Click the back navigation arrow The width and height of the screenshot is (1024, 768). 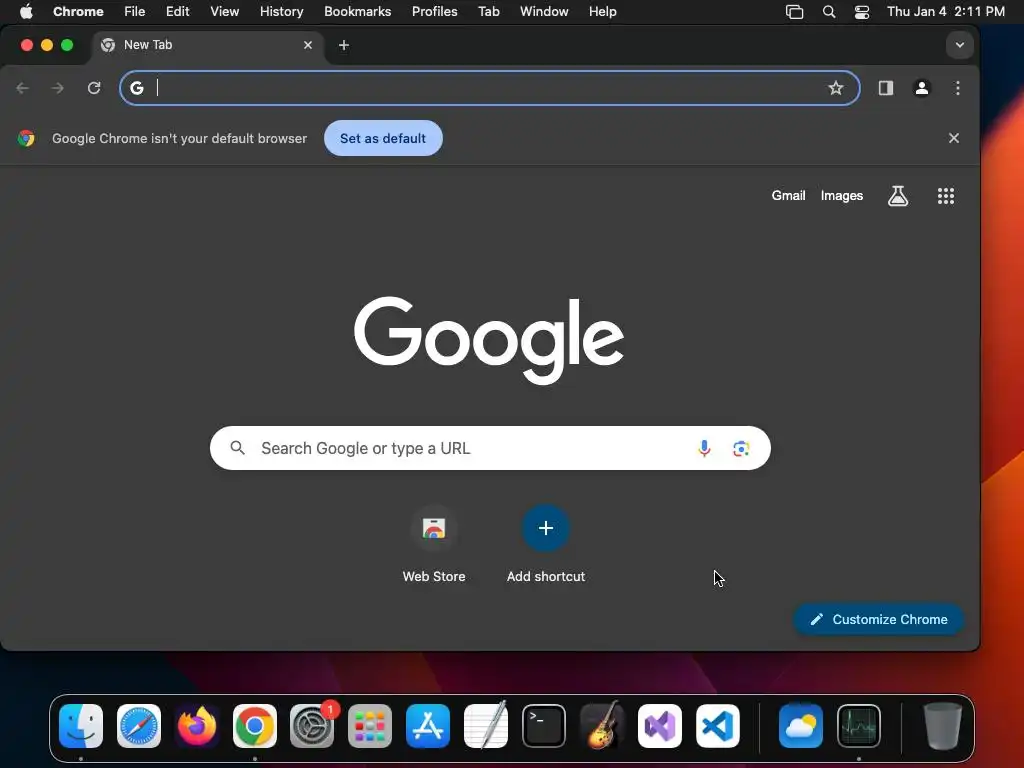22,88
